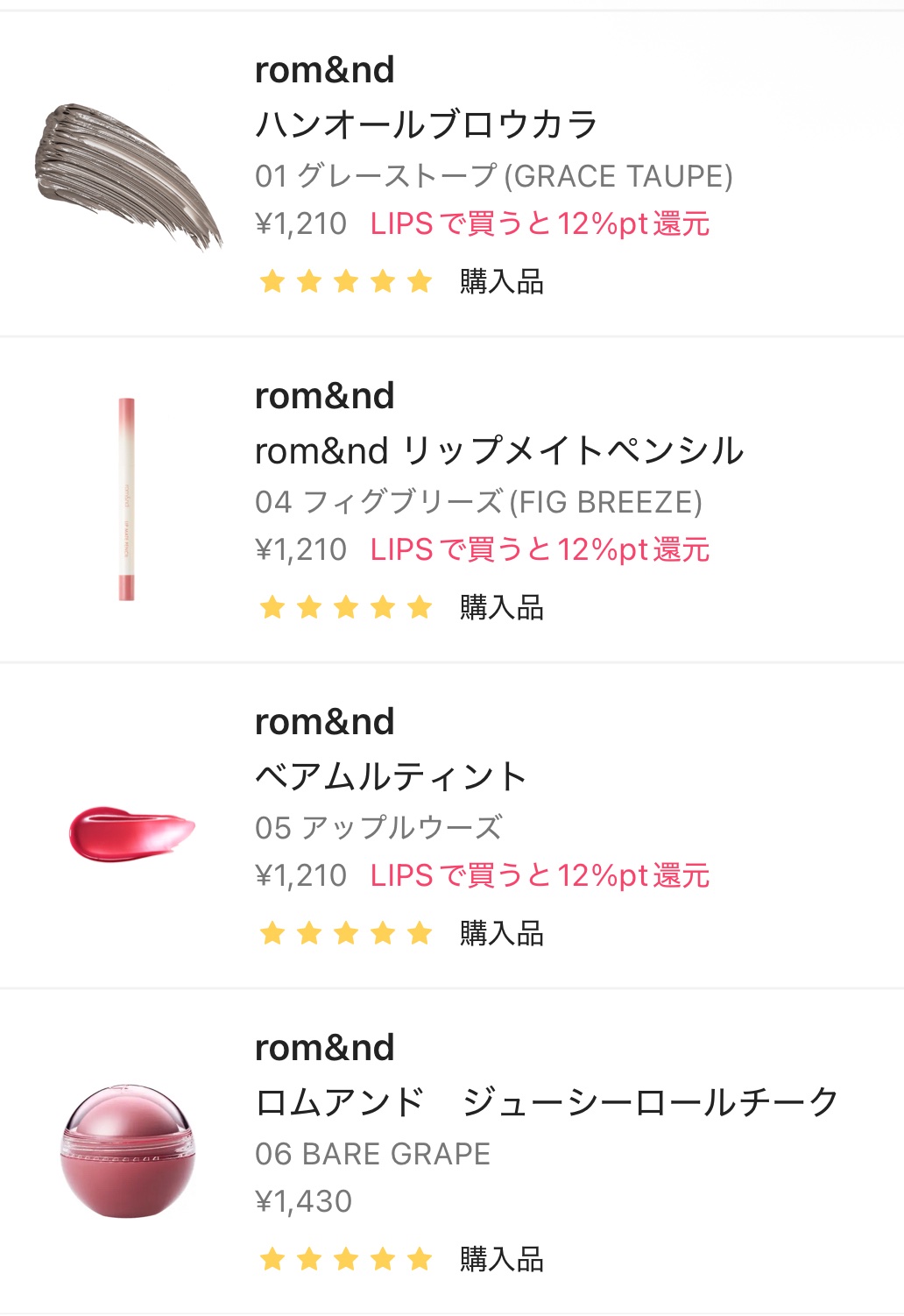904x1316 pixels.
Task: Open rom&nd リップメイトペンシル product title
Action: point(498,450)
